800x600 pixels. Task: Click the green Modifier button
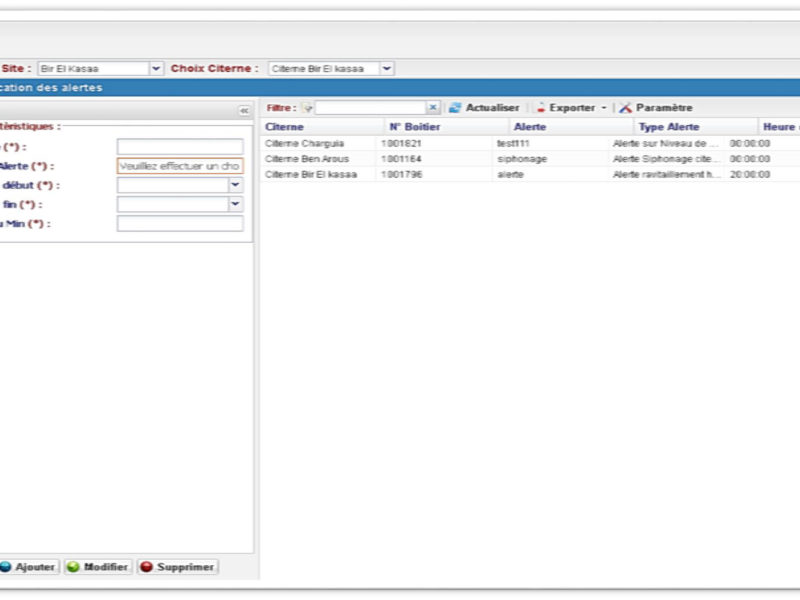[x=97, y=567]
